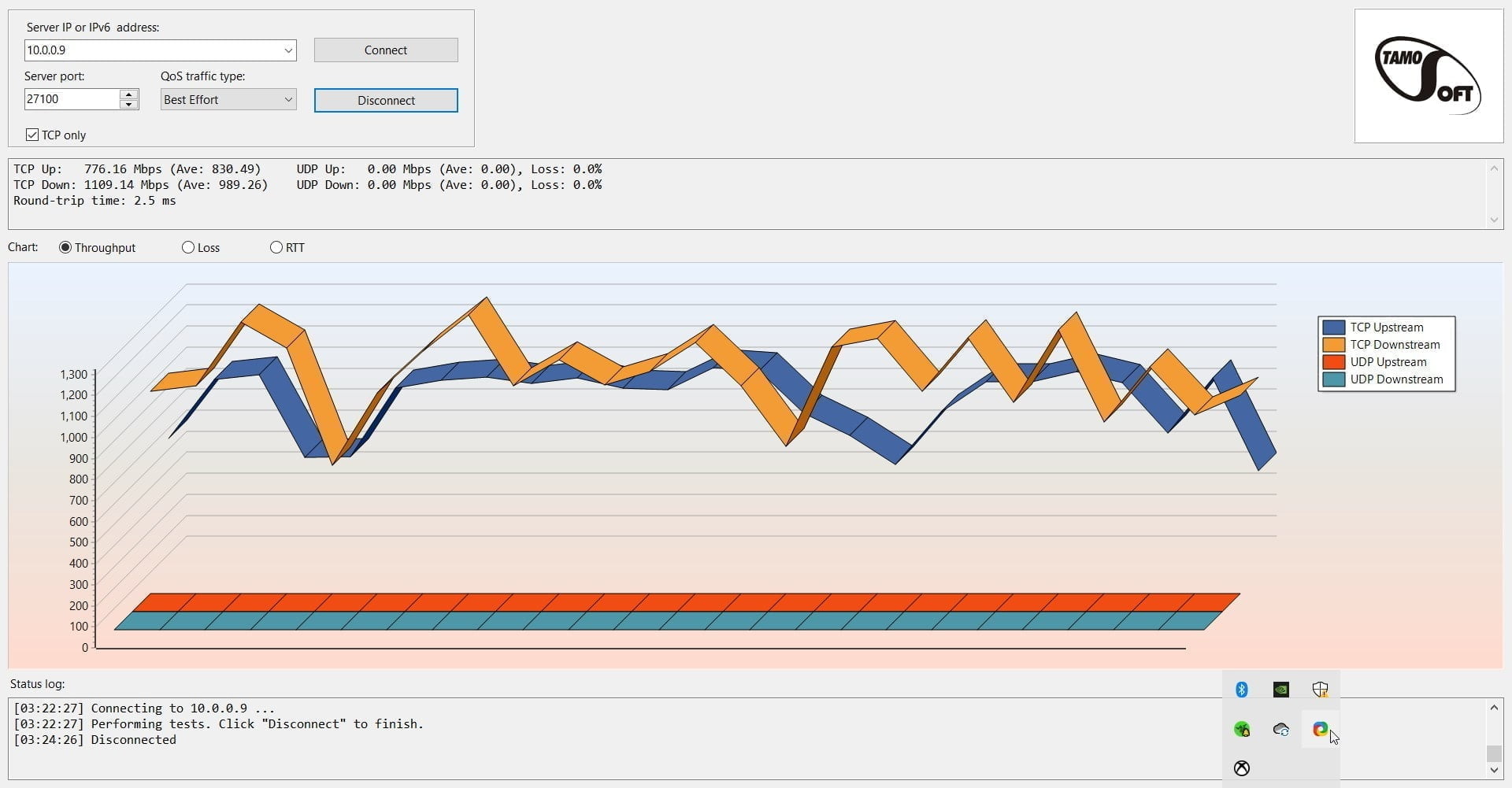Image resolution: width=1512 pixels, height=788 pixels.
Task: Open the QoS traffic type dropdown
Action: (x=288, y=100)
